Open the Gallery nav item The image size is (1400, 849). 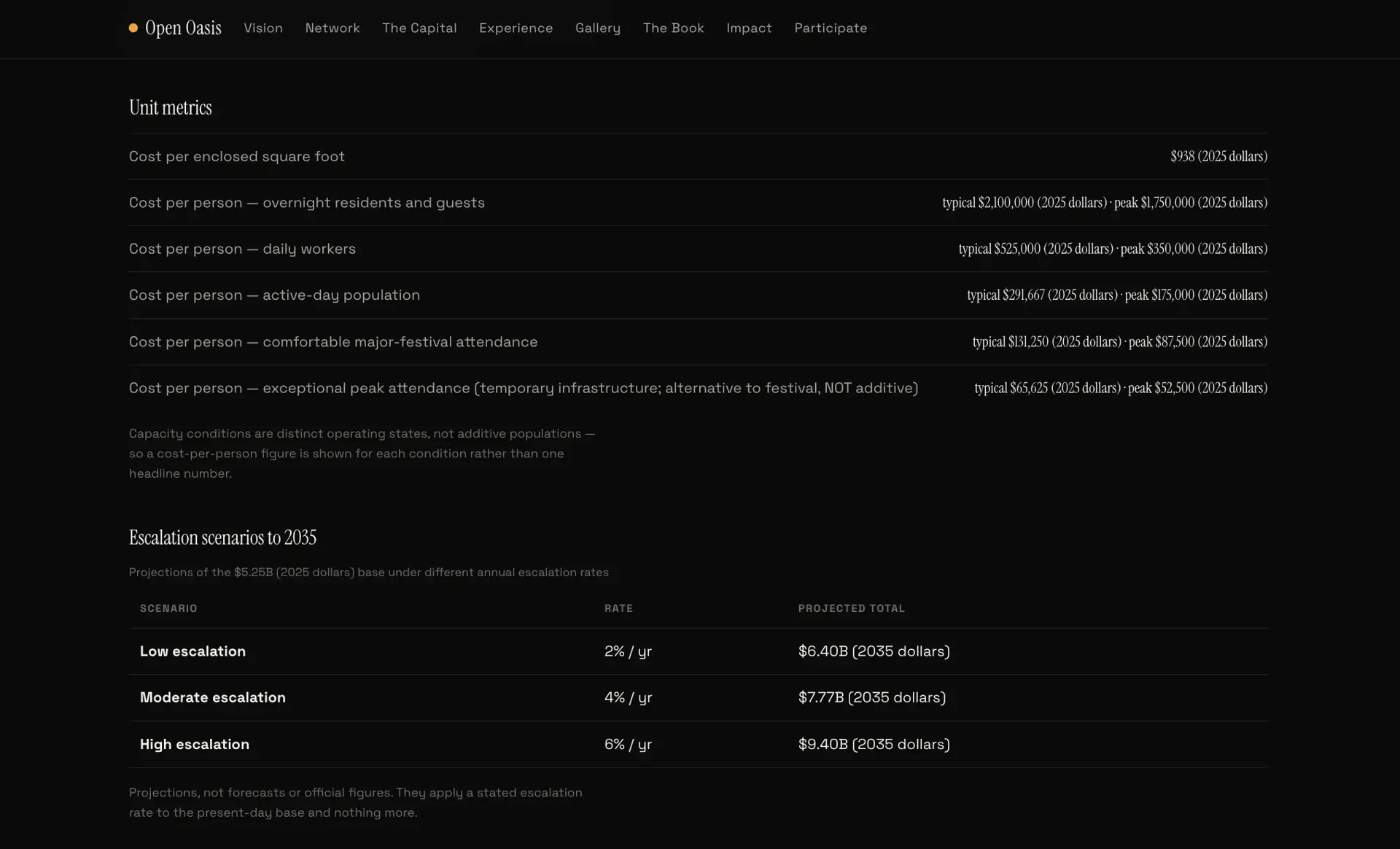pyautogui.click(x=598, y=28)
